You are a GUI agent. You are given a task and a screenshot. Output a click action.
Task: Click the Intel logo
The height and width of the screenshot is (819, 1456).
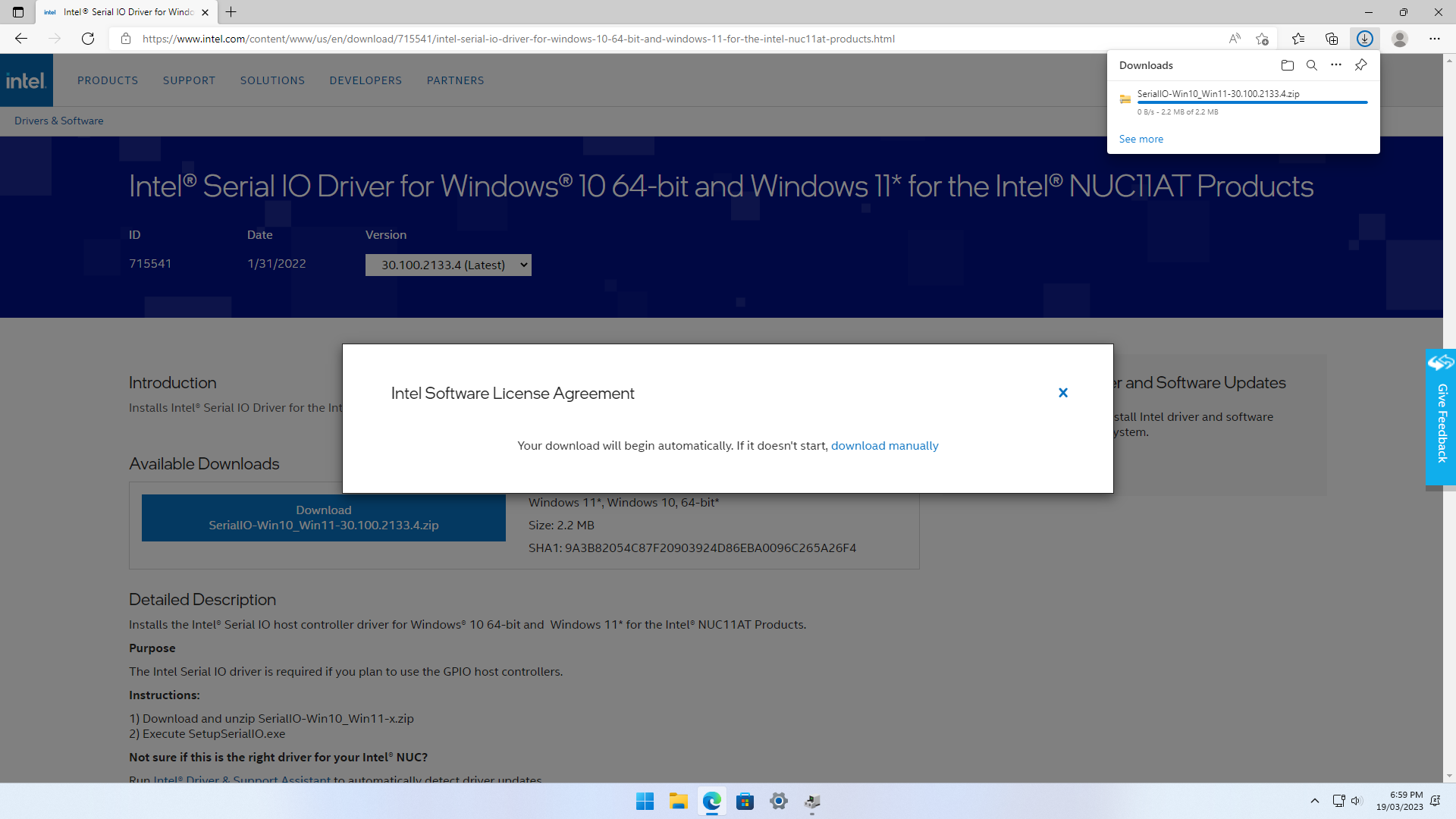(x=27, y=80)
